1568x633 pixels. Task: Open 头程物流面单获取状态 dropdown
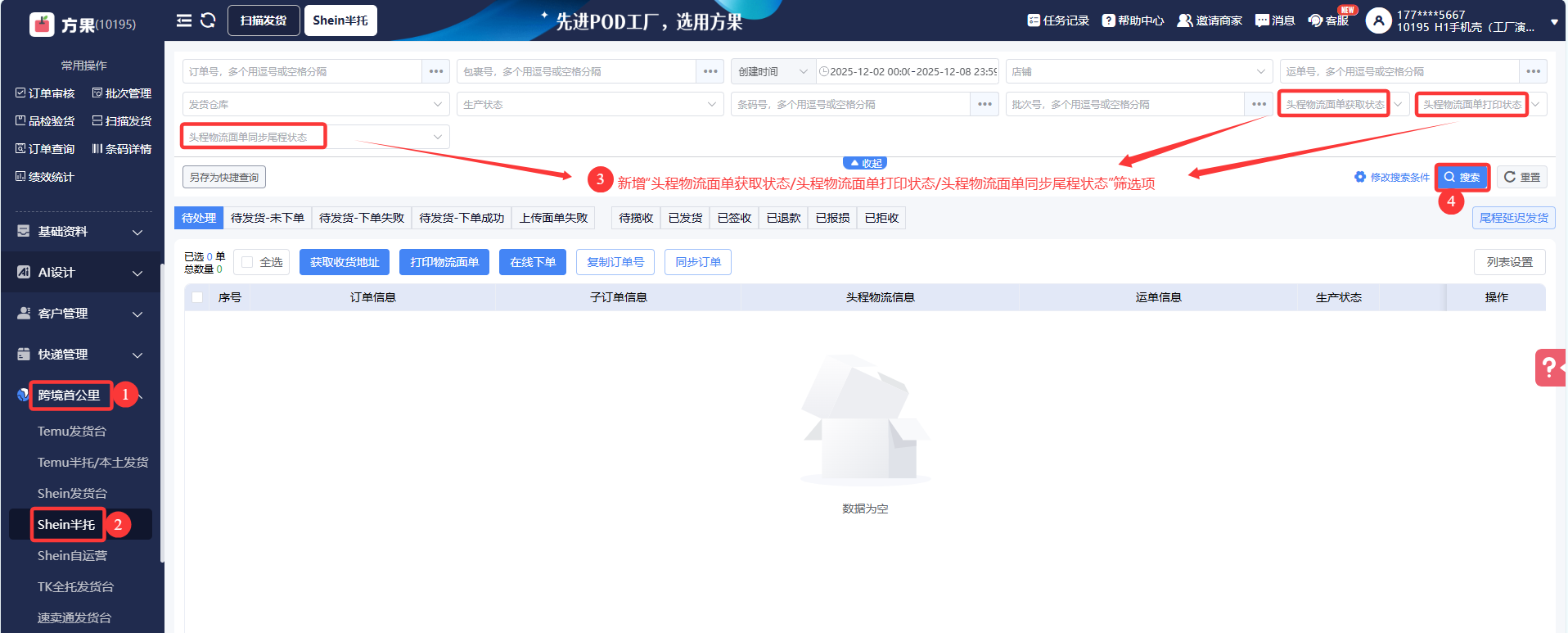coord(1344,104)
